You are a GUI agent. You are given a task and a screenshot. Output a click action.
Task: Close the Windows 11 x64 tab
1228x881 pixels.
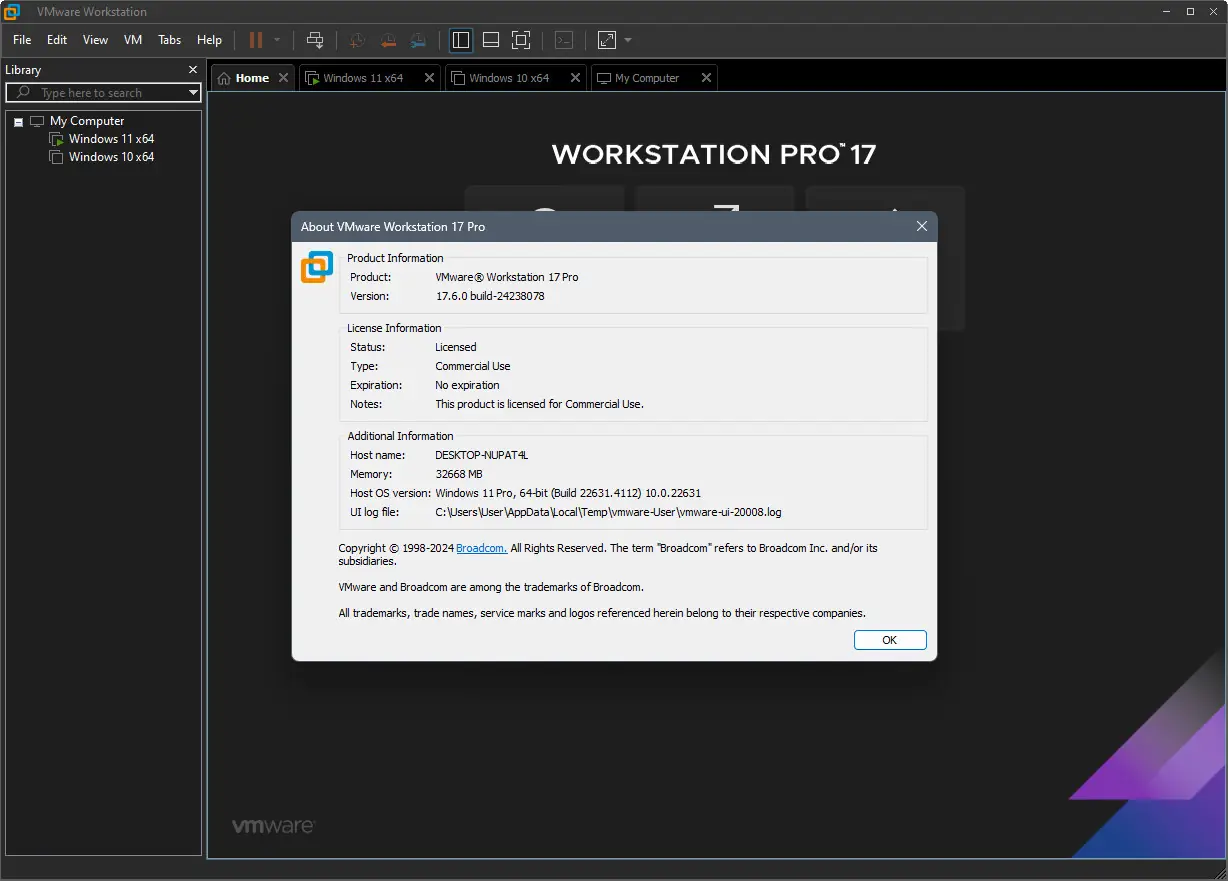coord(430,78)
